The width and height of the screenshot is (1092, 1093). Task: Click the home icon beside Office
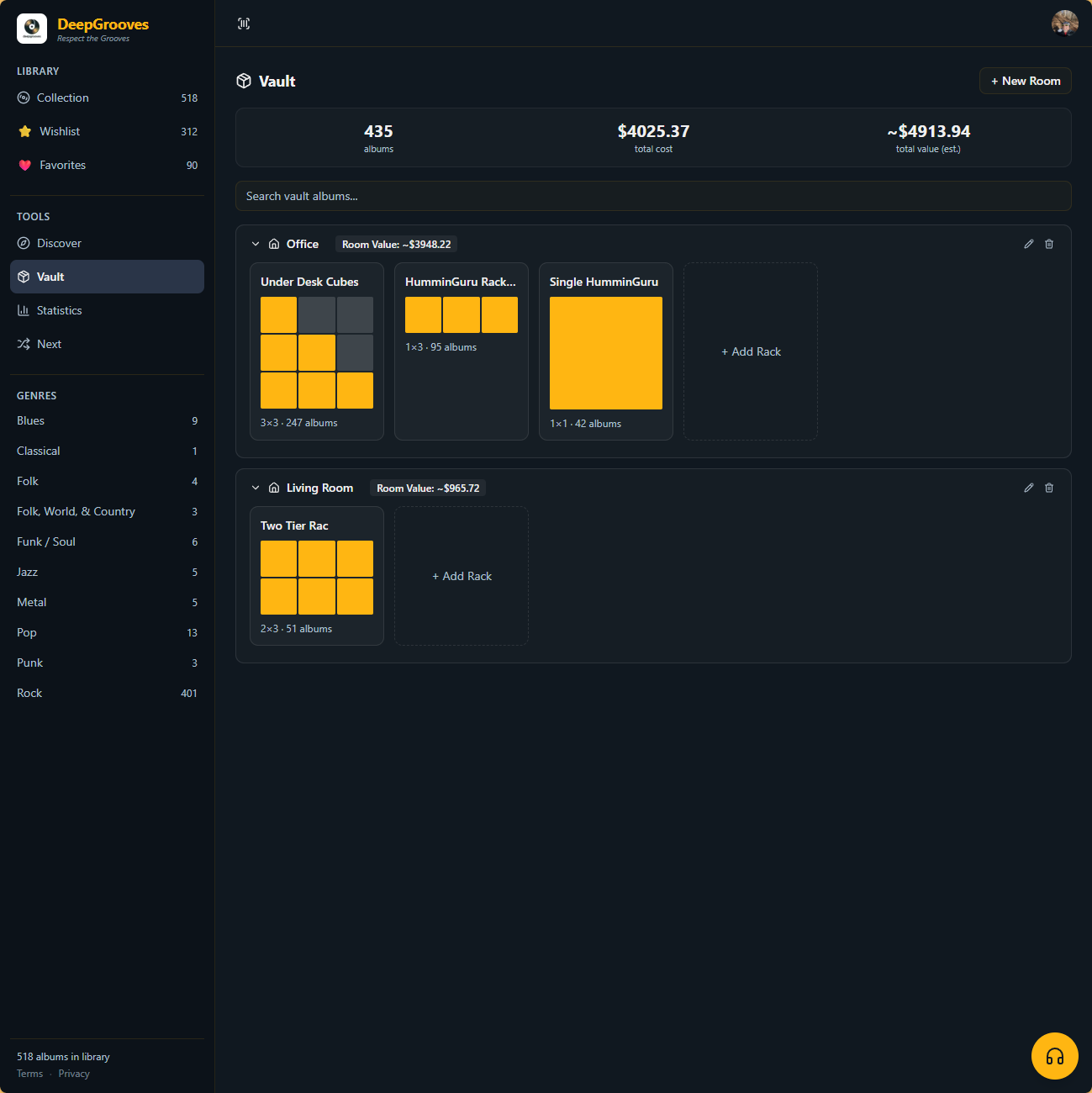pyautogui.click(x=274, y=244)
